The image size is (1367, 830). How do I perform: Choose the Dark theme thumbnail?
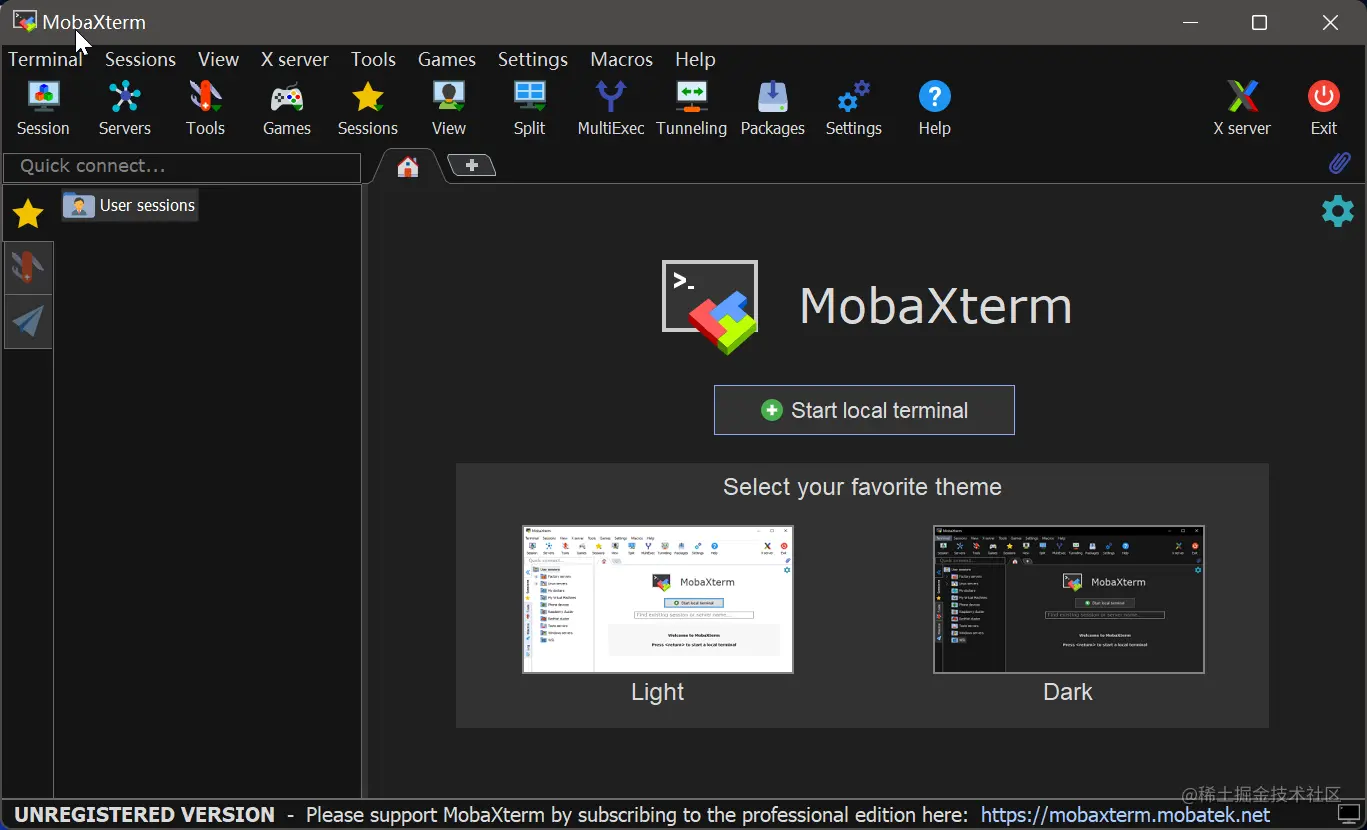(x=1068, y=599)
